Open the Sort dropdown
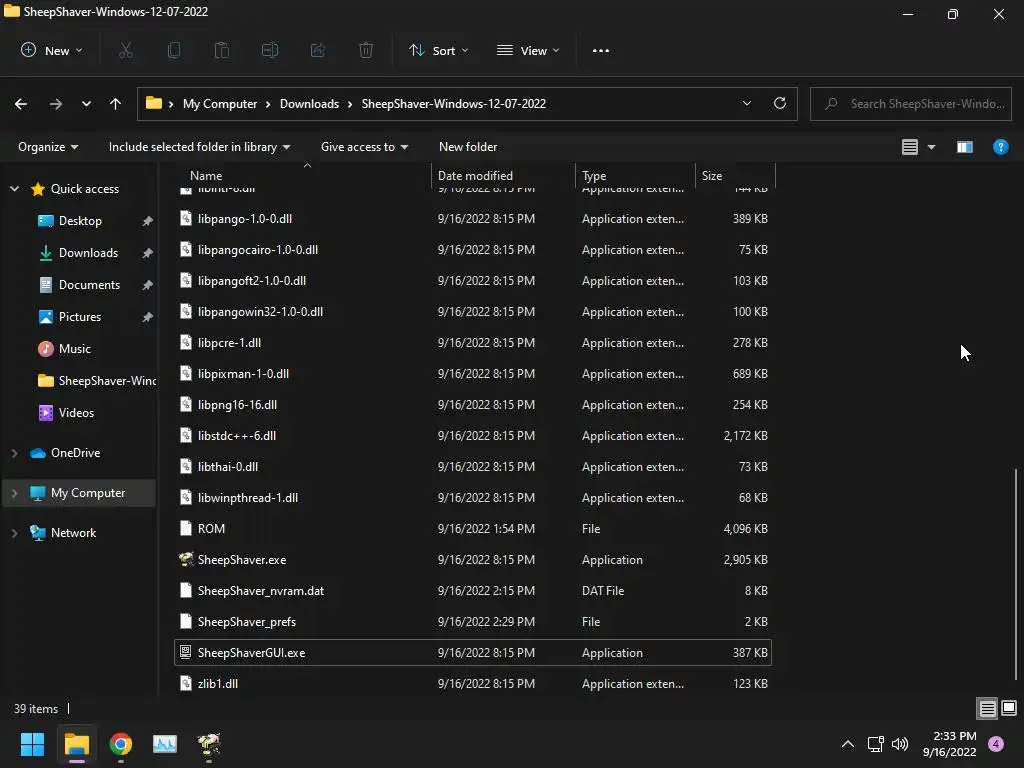 coord(438,50)
